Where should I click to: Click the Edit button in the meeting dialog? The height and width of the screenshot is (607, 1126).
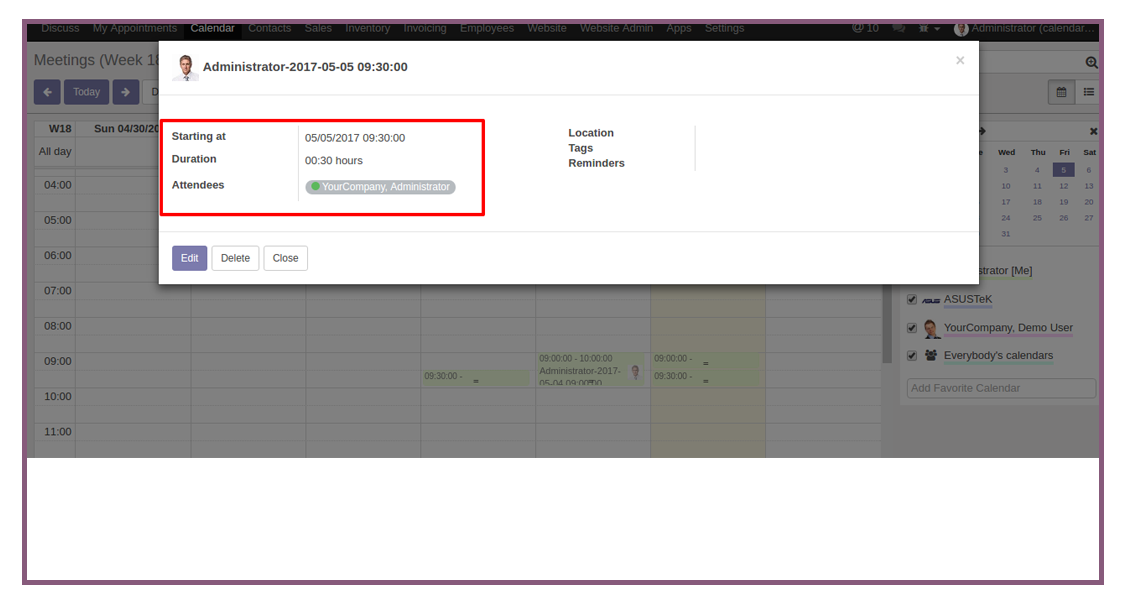click(x=190, y=258)
